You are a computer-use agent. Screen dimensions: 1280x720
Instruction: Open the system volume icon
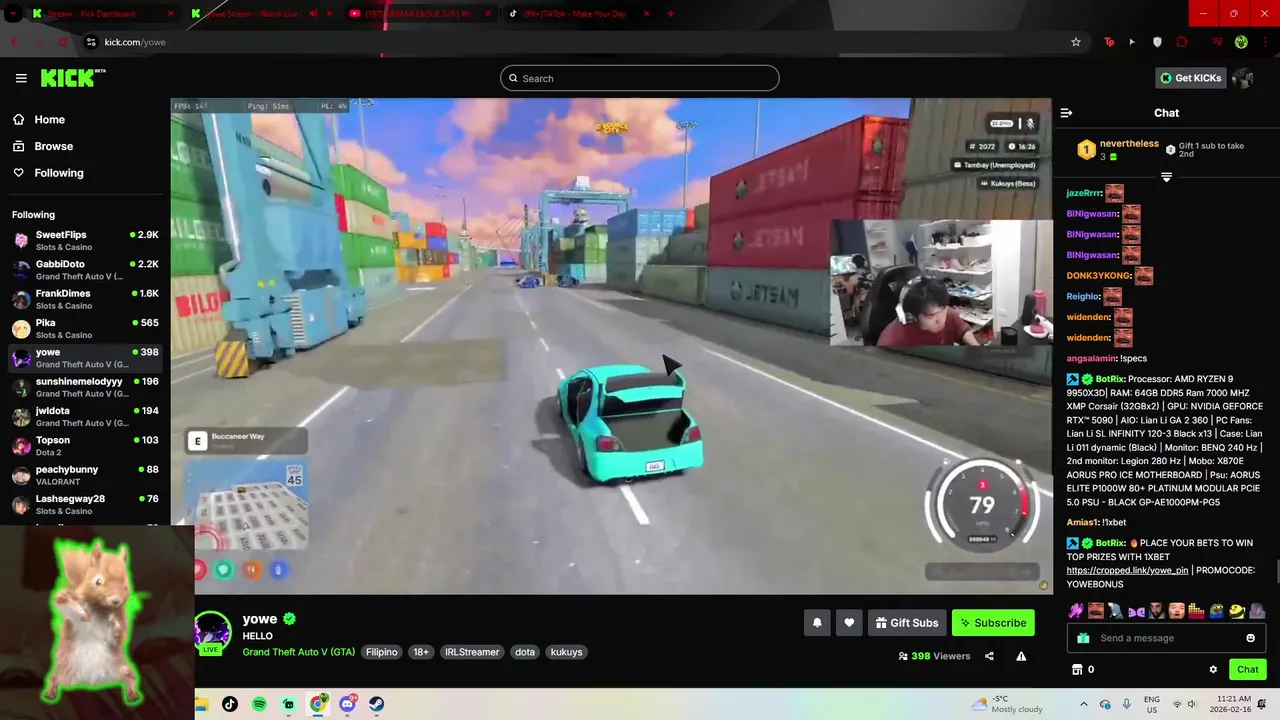1192,704
